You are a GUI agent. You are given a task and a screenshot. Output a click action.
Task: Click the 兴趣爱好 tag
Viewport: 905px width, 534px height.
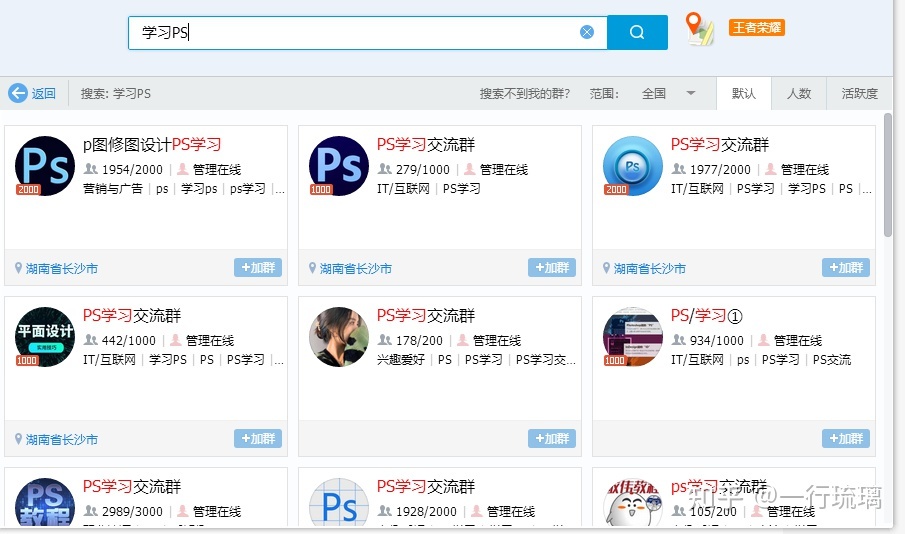point(401,360)
